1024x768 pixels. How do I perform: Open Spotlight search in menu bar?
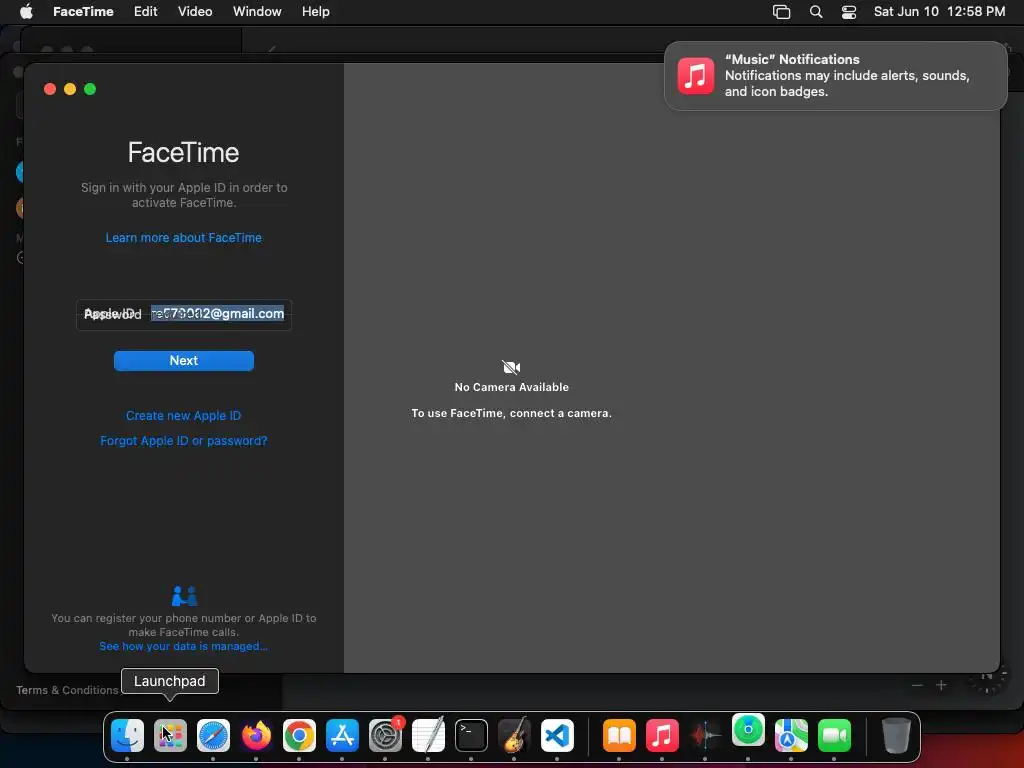click(x=816, y=12)
